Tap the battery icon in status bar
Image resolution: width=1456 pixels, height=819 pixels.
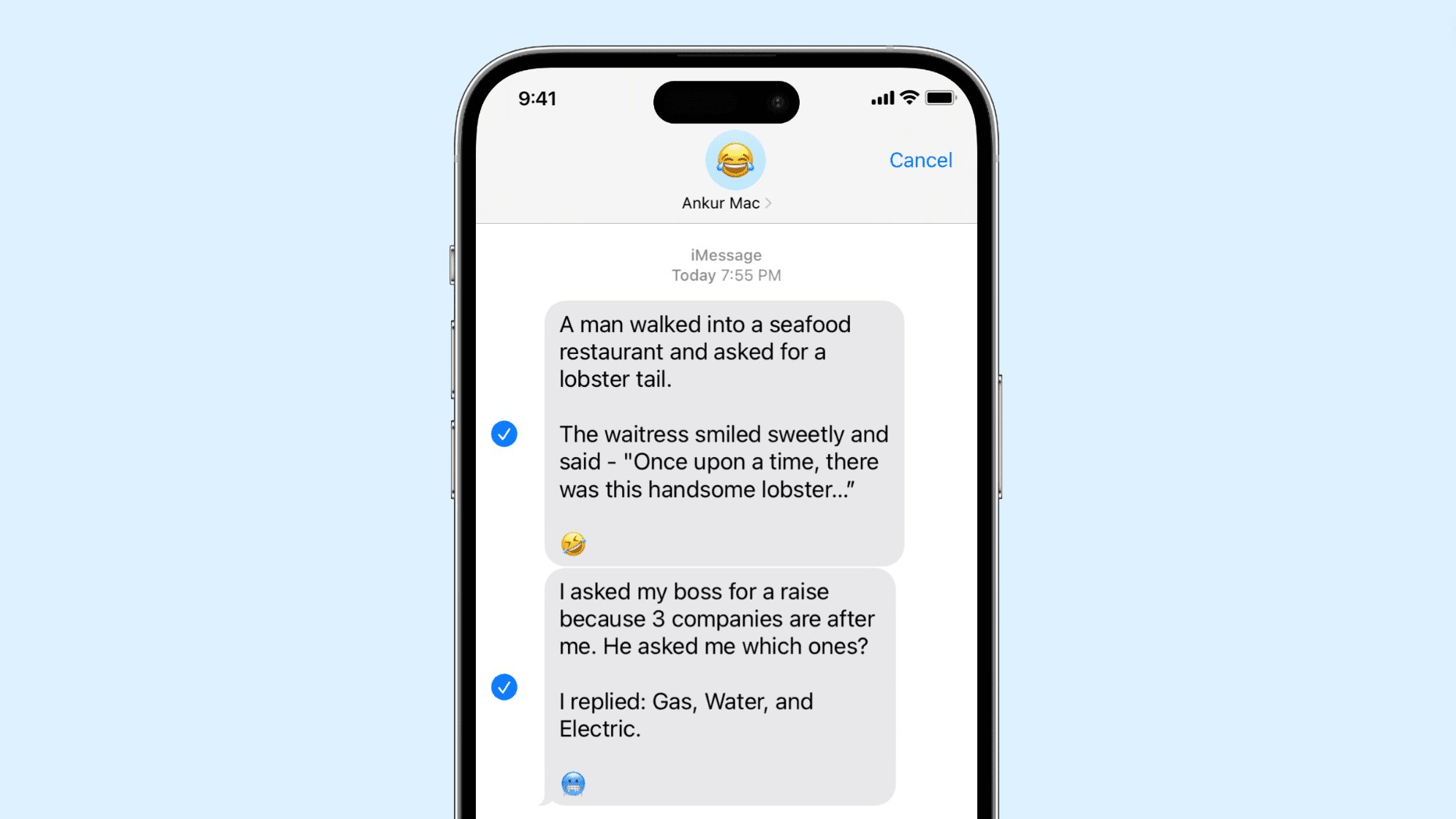point(935,97)
